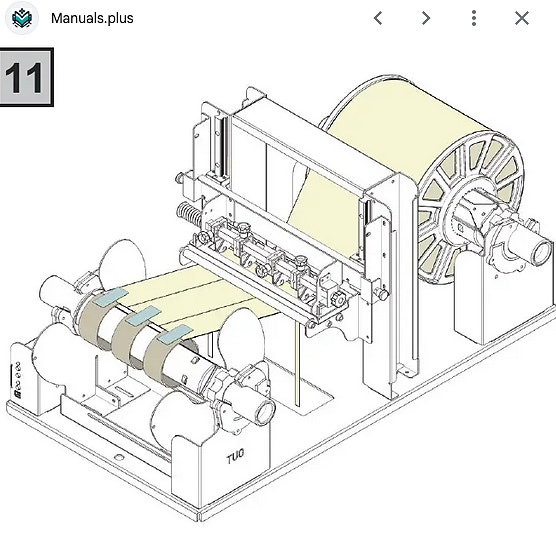Click the Manuals.plus logo icon
Viewport: 556px width, 548px height.
click(22, 18)
